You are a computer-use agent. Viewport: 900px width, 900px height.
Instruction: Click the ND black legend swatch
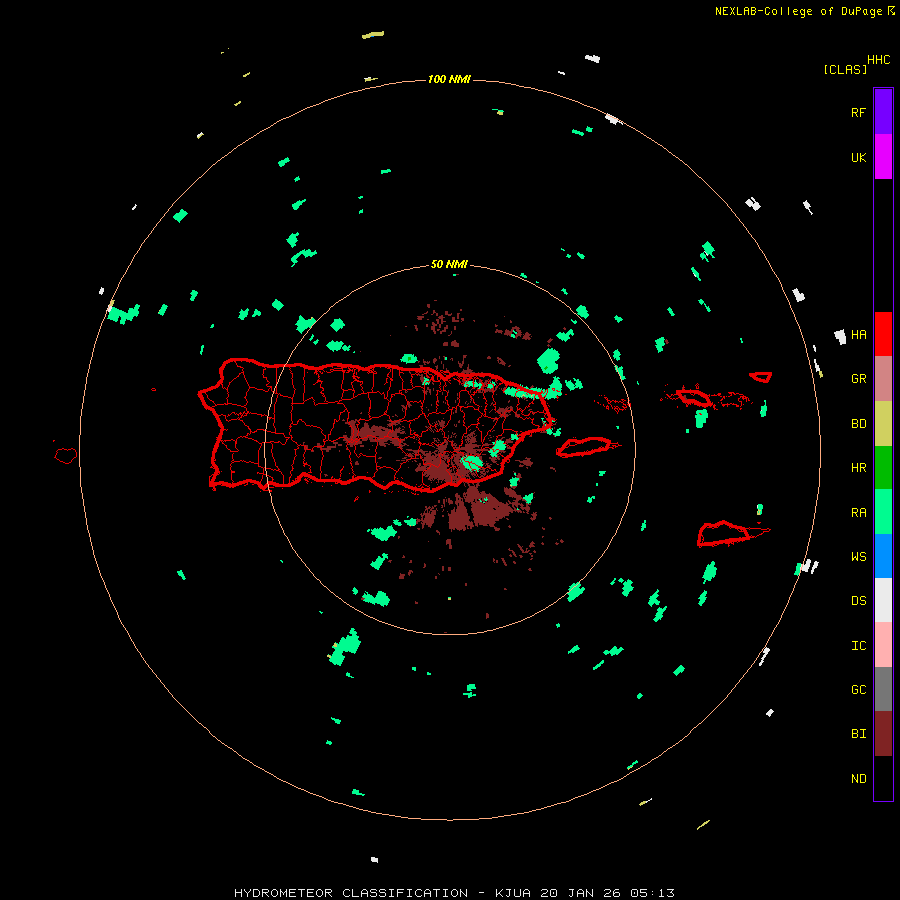pos(883,778)
